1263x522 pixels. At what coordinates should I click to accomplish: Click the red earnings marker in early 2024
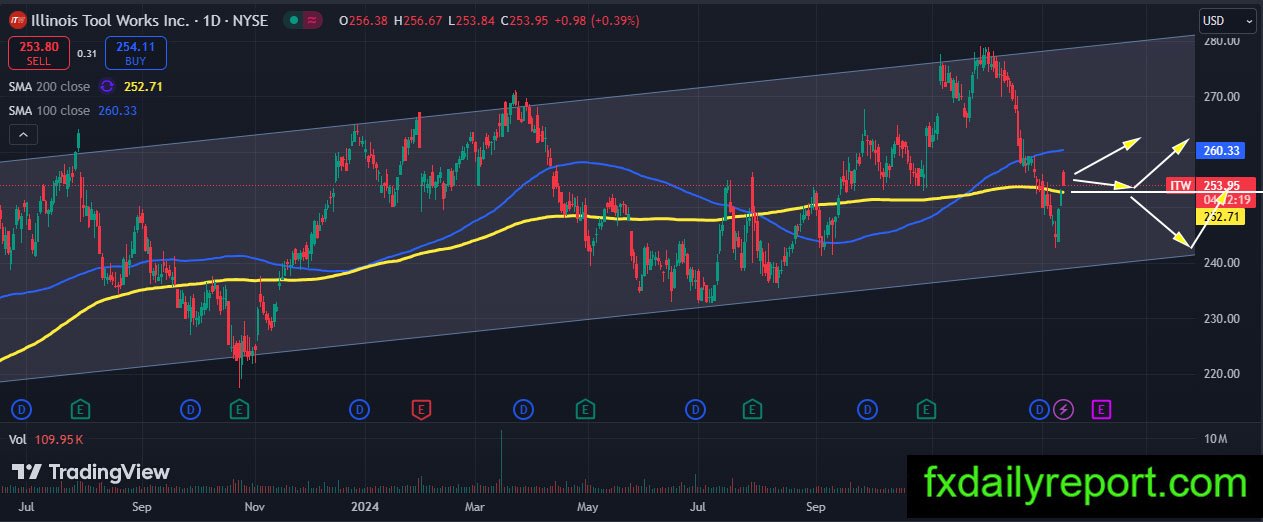click(422, 409)
